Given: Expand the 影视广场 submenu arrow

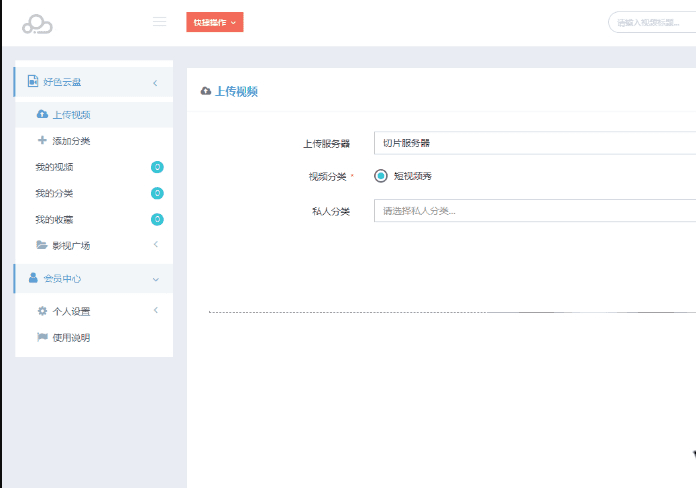Looking at the screenshot, I should pyautogui.click(x=155, y=245).
